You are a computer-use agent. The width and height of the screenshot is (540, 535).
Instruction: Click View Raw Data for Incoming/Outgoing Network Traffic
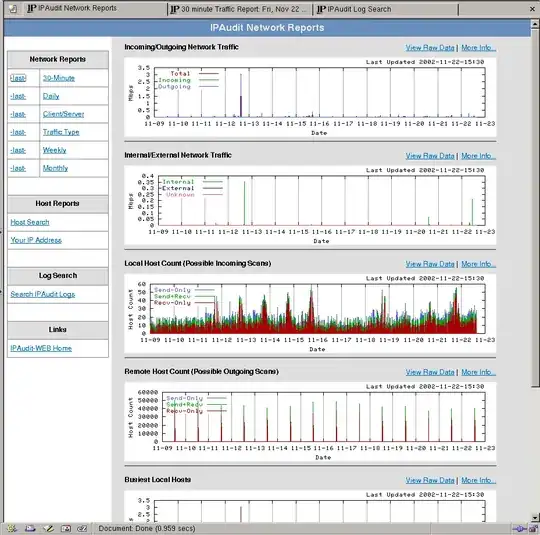pyautogui.click(x=430, y=48)
